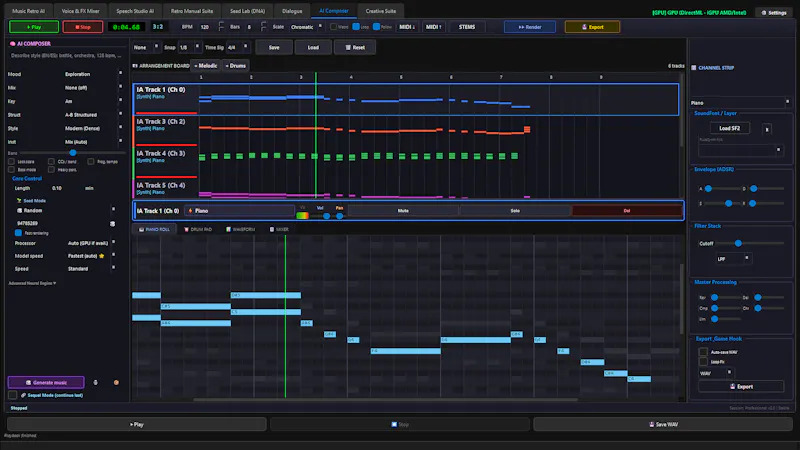This screenshot has height=450, width=800.
Task: Click the Bars slider handle in AI Composer
Action: pyautogui.click(x=73, y=153)
